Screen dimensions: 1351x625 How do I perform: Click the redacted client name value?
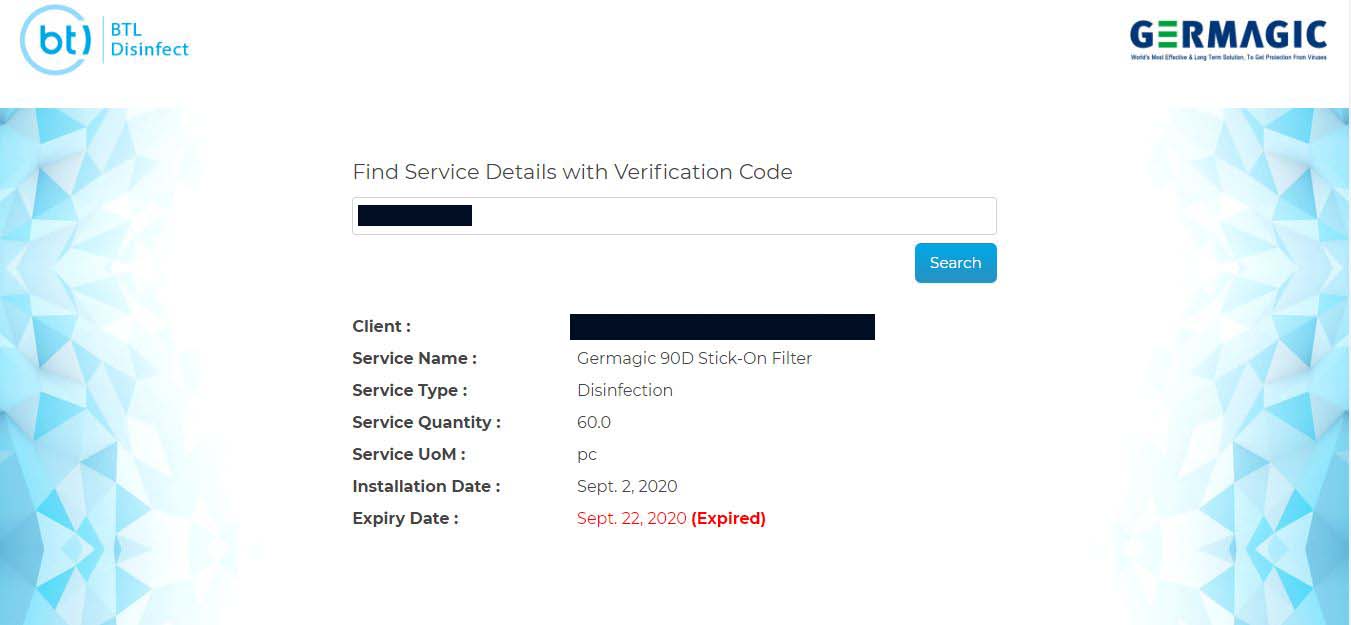722,327
